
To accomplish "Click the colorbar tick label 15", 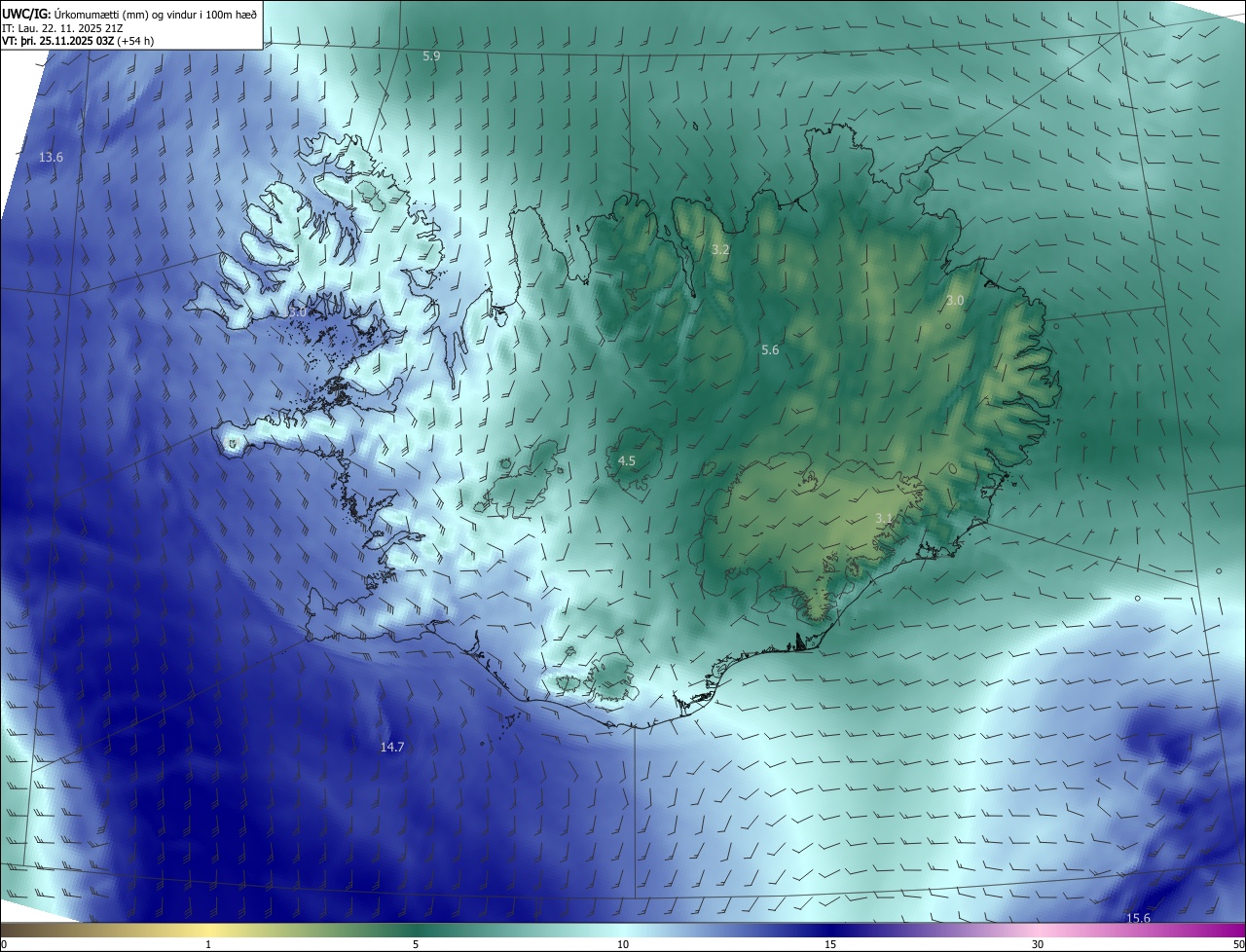I will click(x=830, y=944).
